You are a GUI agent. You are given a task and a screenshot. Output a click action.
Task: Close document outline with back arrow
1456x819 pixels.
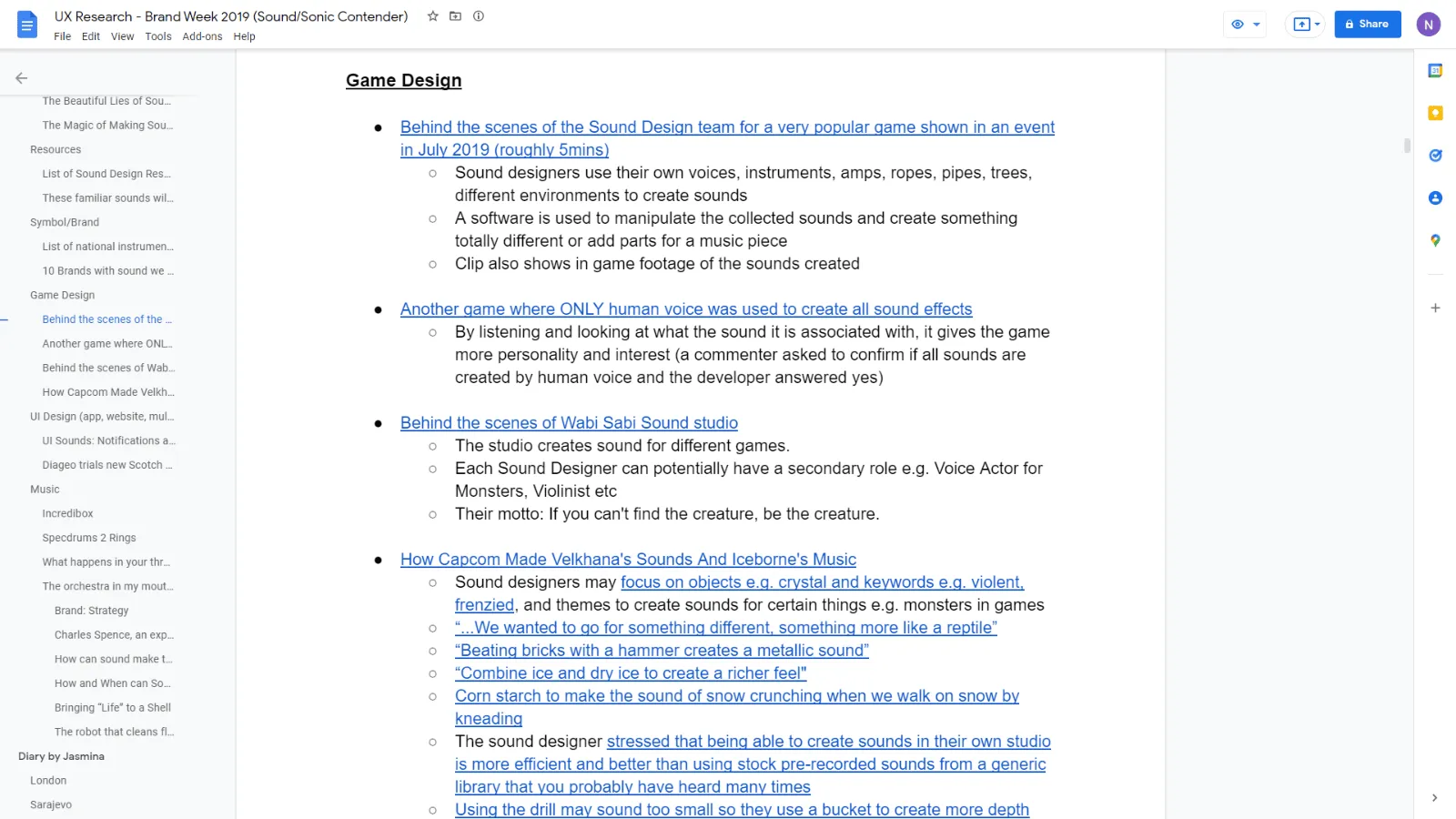coord(22,78)
